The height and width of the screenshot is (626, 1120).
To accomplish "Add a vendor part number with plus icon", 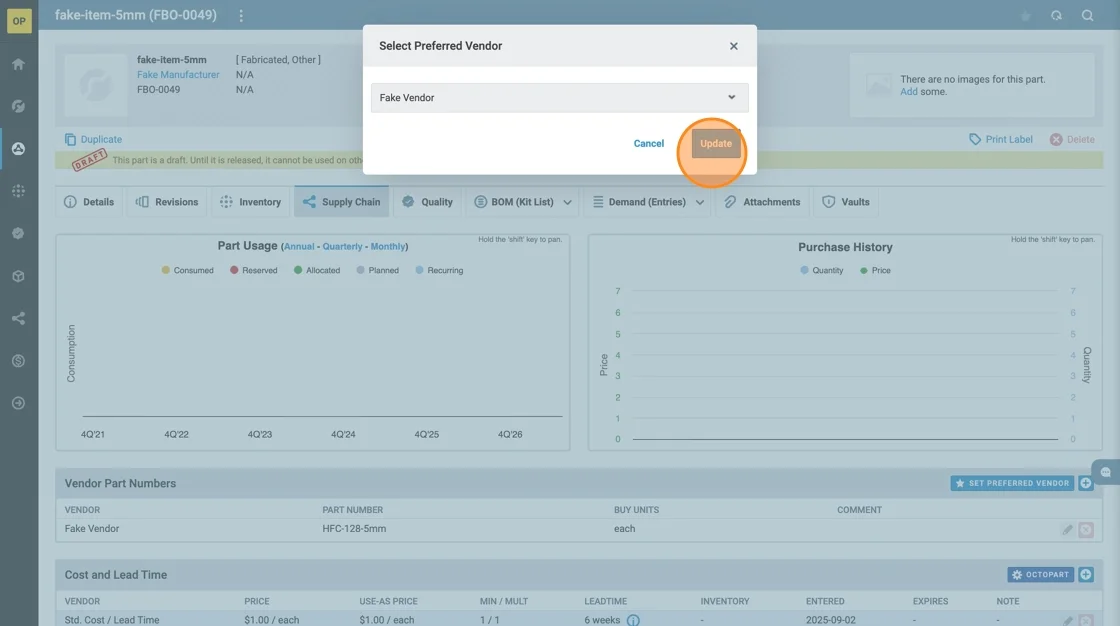I will click(1086, 483).
